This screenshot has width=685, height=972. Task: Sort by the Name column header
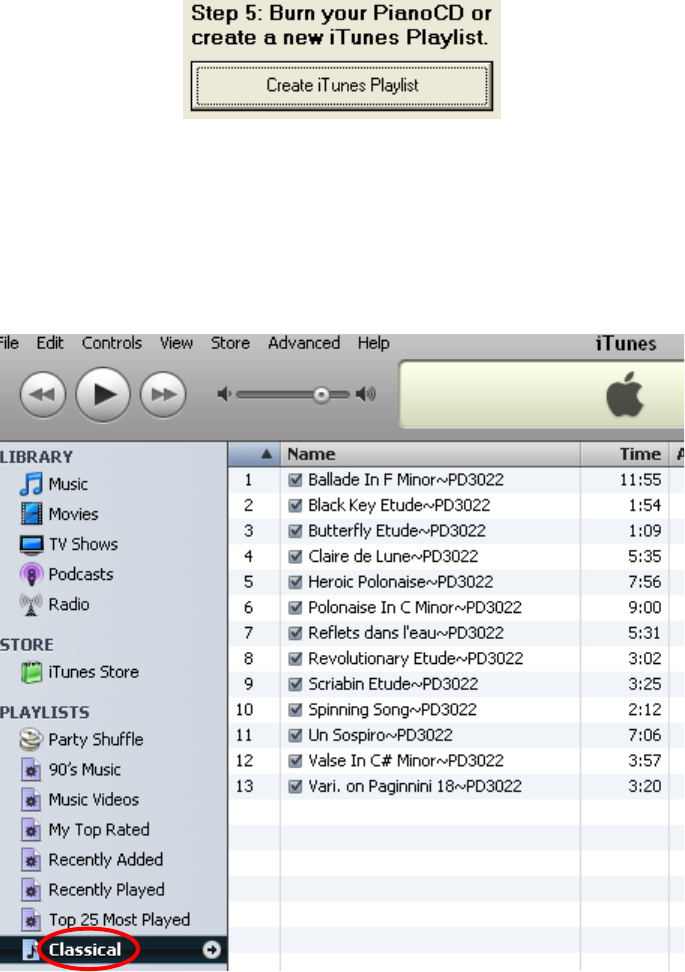tap(431, 454)
